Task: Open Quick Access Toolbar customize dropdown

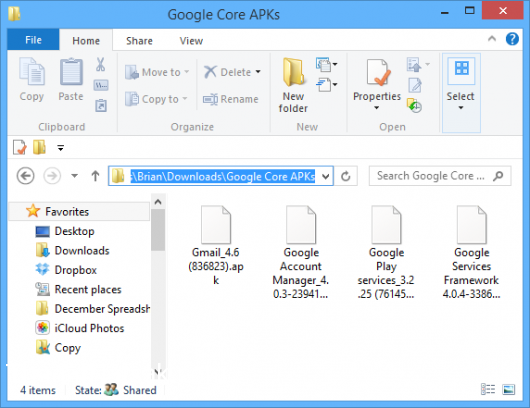Action: pos(61,148)
